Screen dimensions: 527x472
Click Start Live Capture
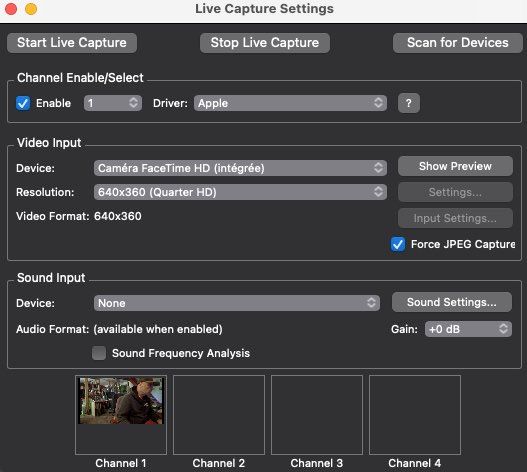pyautogui.click(x=72, y=43)
